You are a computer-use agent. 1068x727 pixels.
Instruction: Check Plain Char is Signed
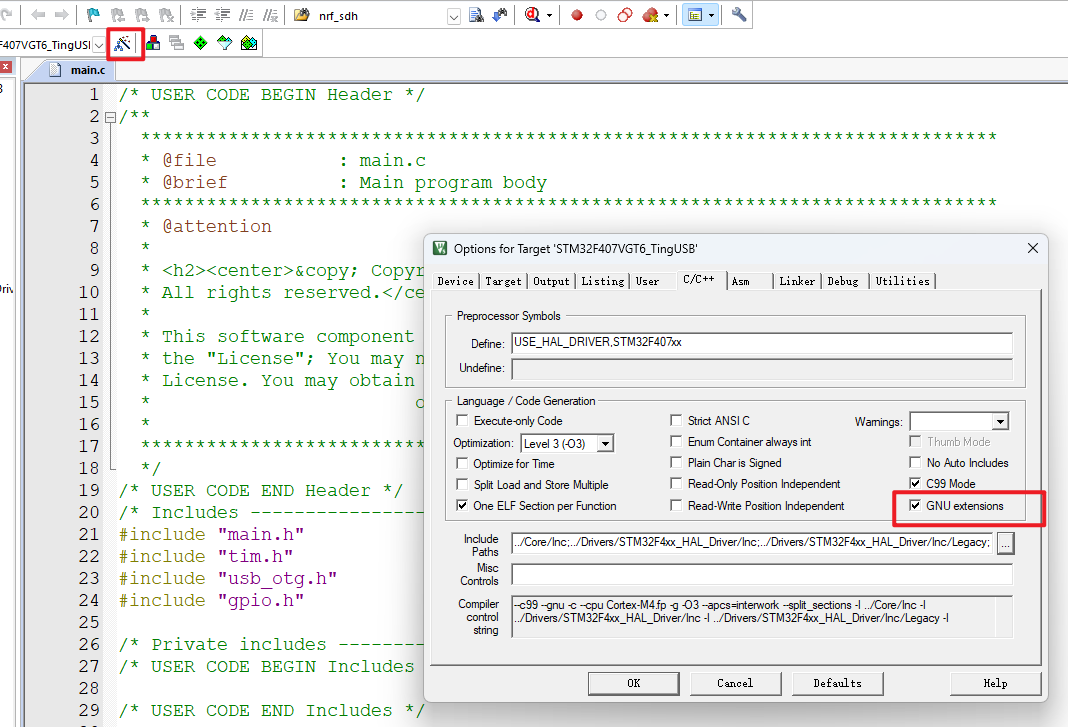click(676, 463)
